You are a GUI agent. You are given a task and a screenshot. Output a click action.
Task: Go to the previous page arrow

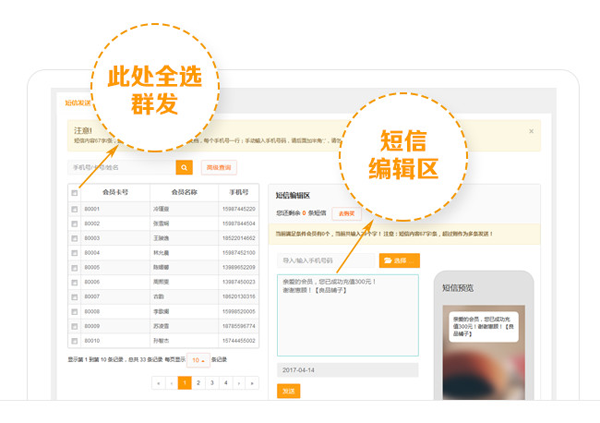(x=171, y=383)
